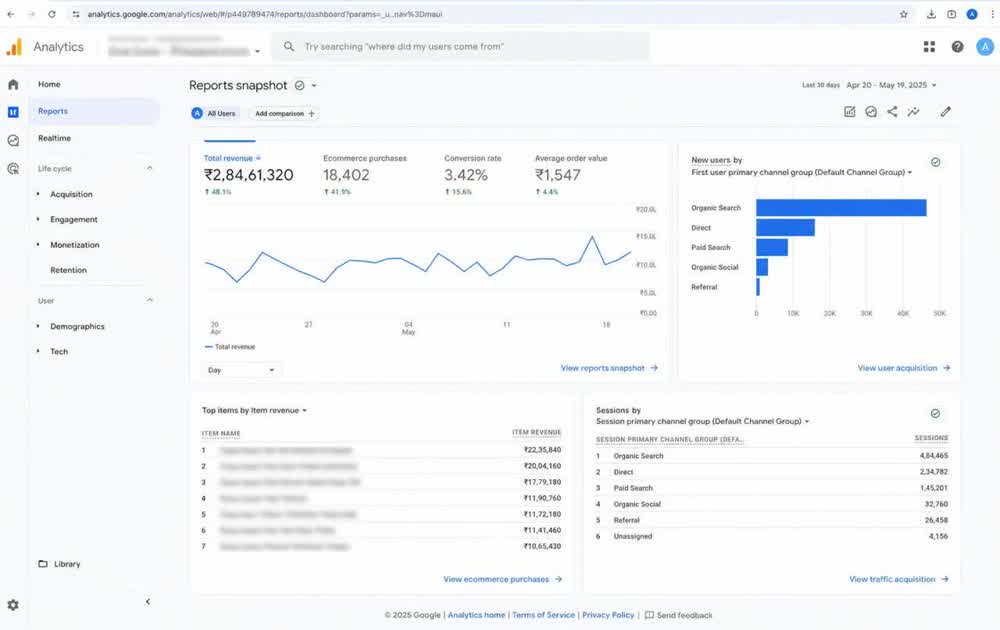
Task: Click the Reports chart icon in rail
Action: pos(13,112)
